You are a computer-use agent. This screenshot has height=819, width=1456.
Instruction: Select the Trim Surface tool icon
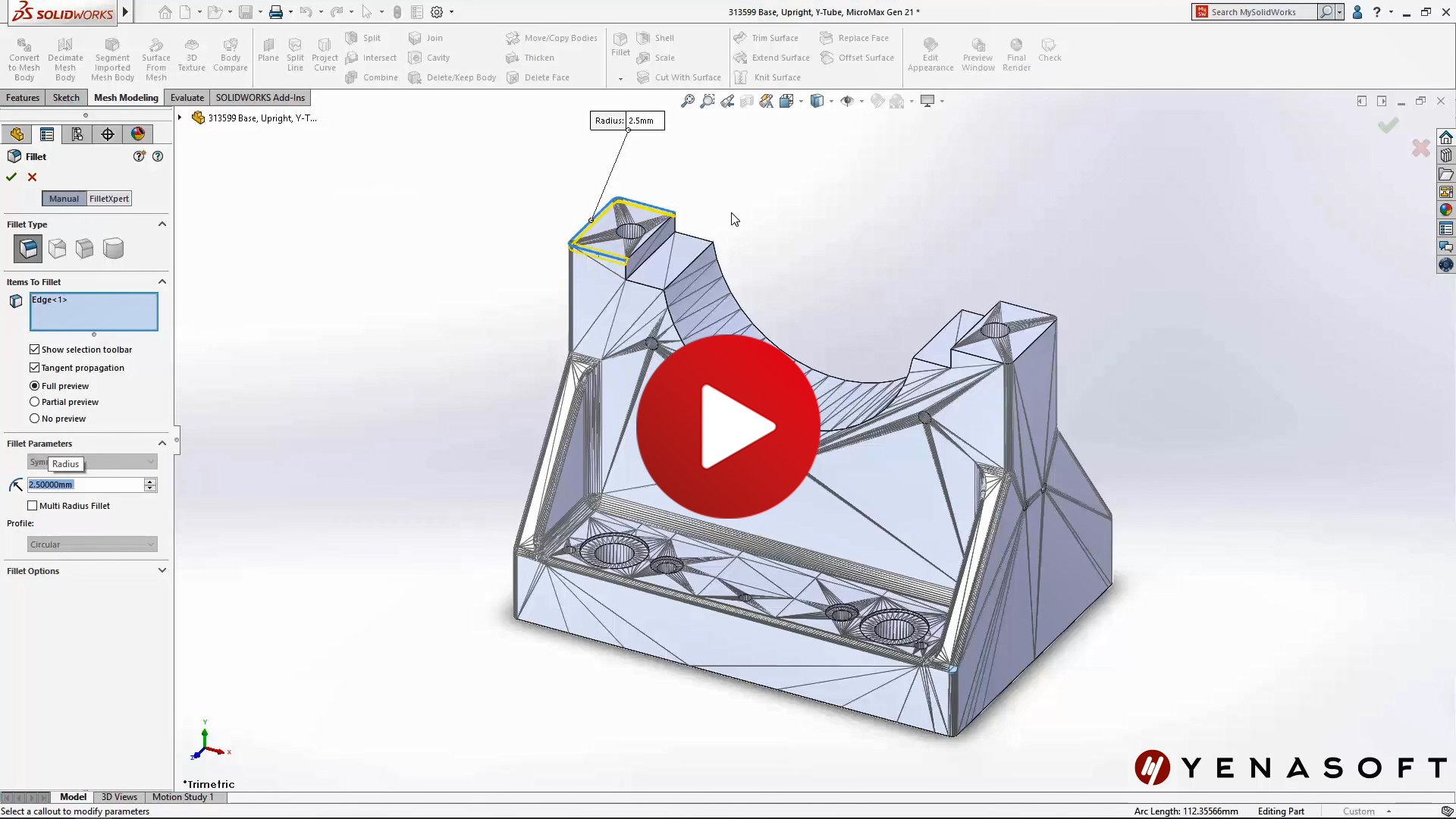pyautogui.click(x=740, y=37)
